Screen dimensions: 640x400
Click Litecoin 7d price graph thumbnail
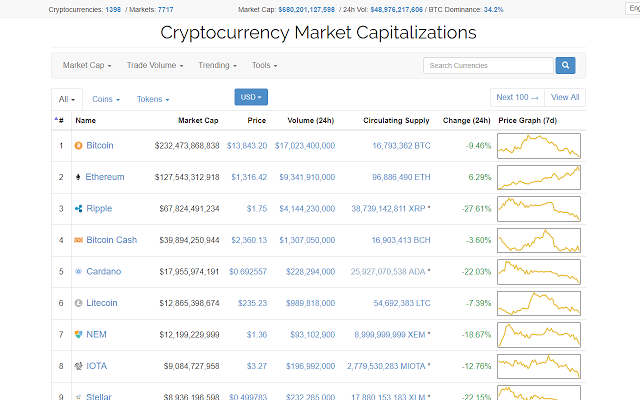click(x=539, y=303)
